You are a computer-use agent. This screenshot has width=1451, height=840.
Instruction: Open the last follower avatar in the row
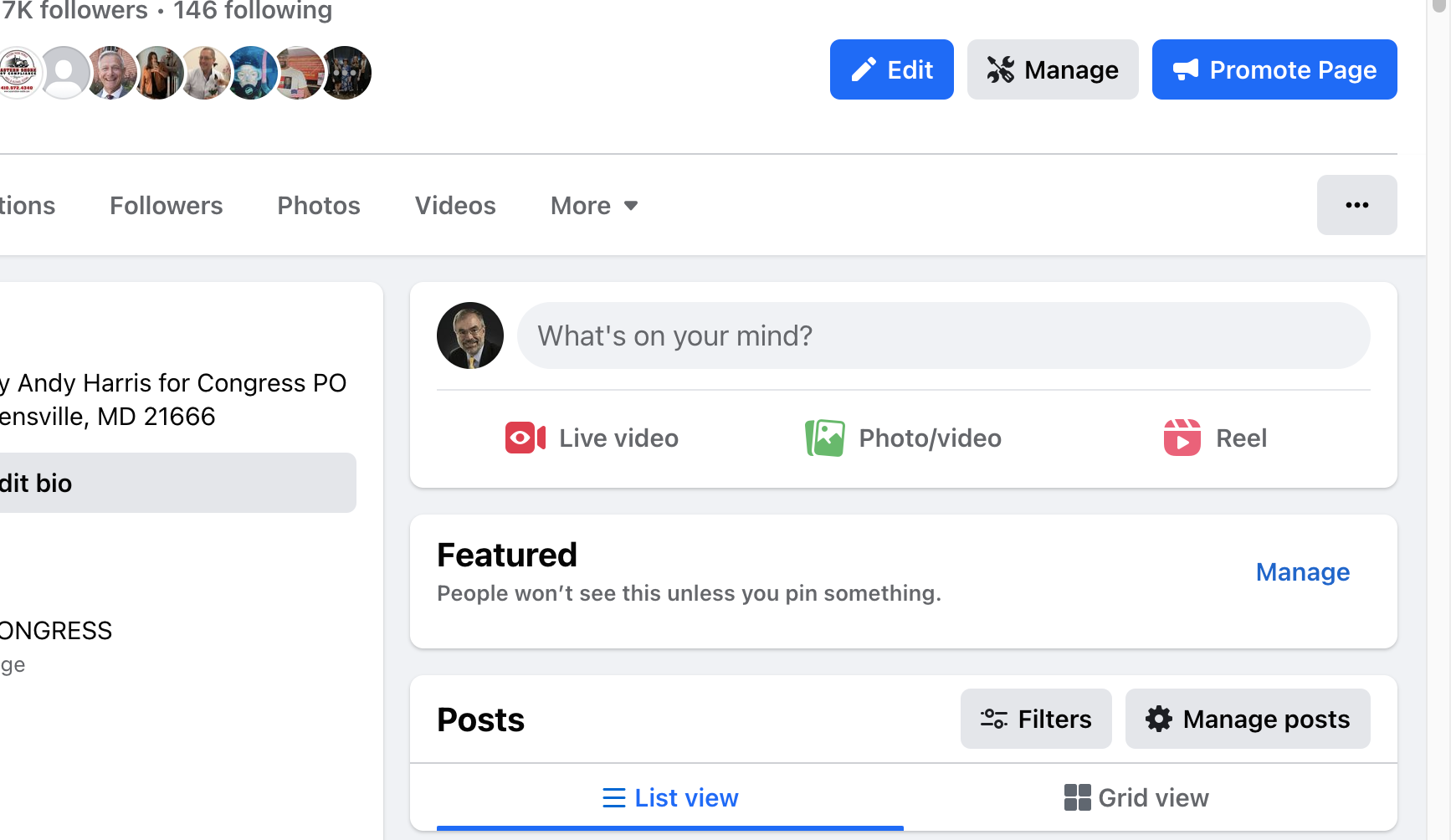346,73
